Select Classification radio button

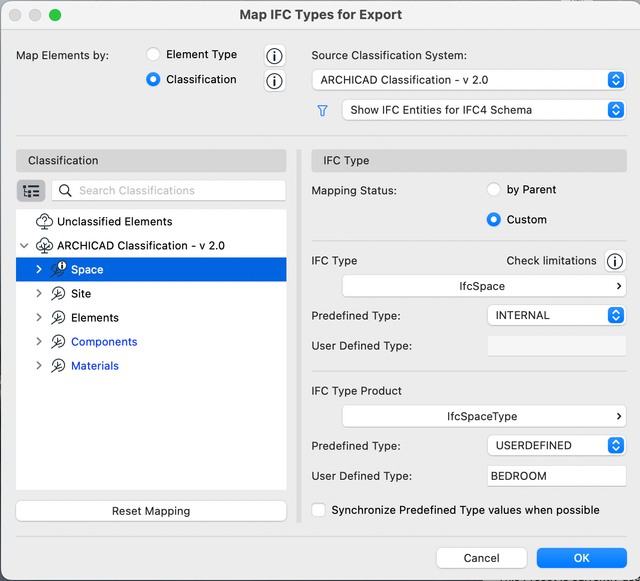click(153, 79)
